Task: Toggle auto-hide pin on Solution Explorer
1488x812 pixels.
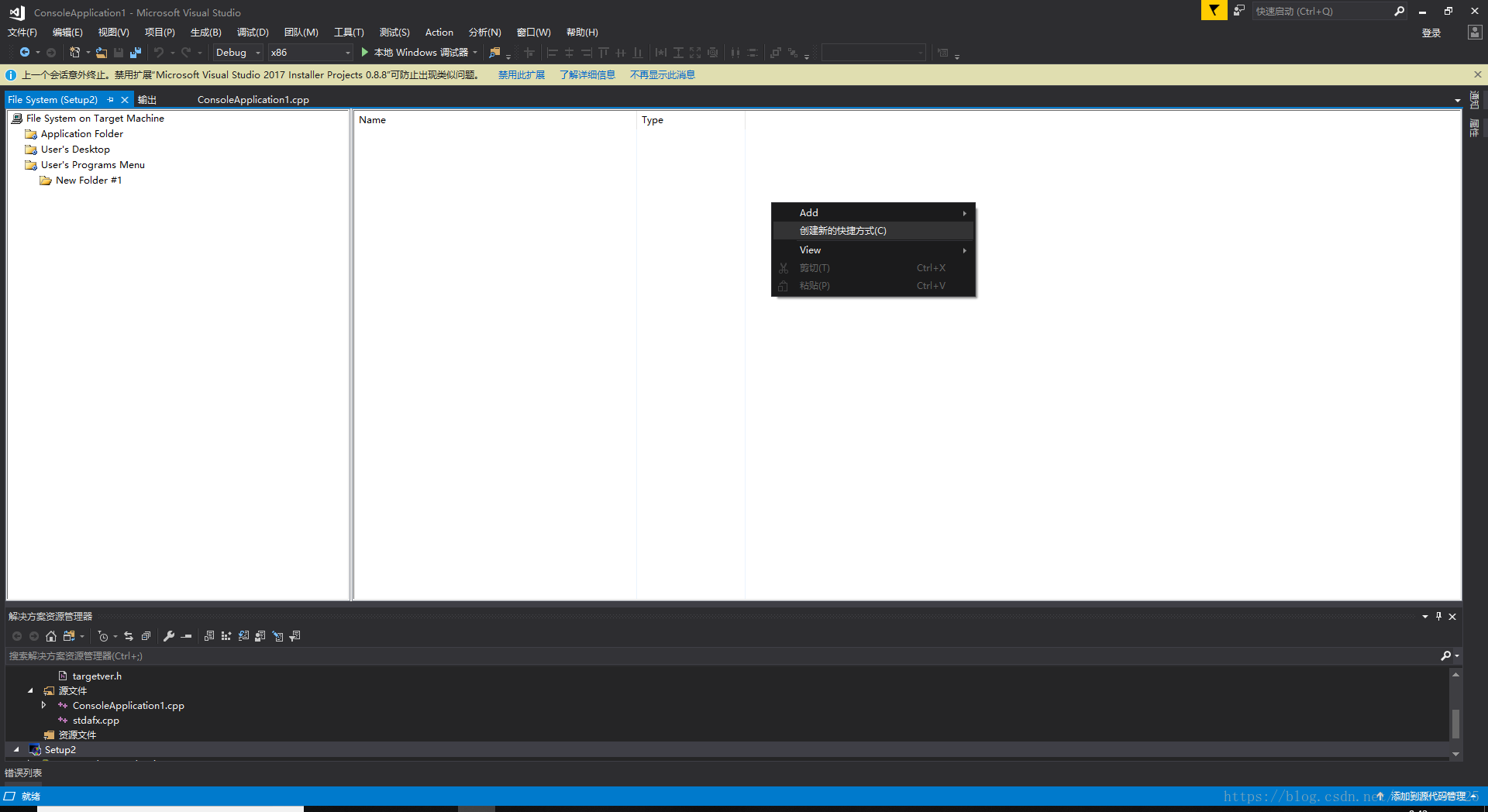Action: coord(1438,616)
